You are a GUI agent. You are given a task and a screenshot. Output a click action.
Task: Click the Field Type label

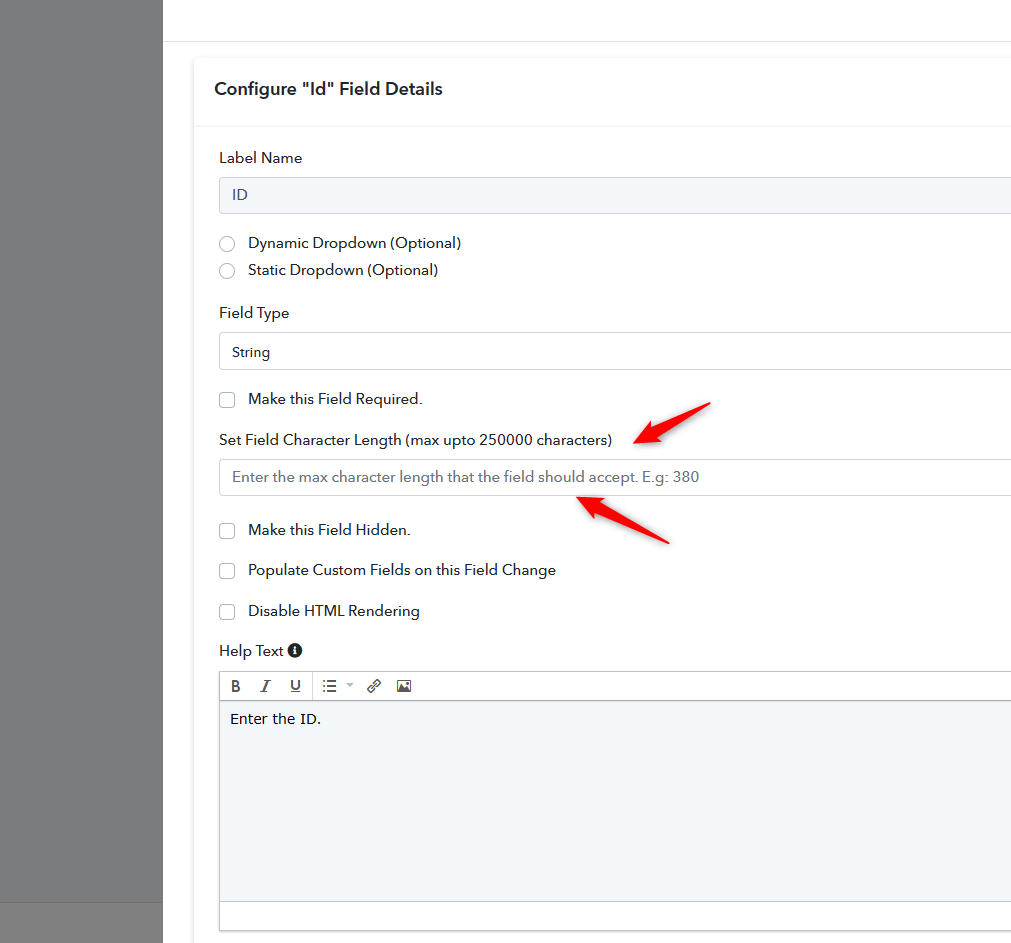tap(254, 313)
